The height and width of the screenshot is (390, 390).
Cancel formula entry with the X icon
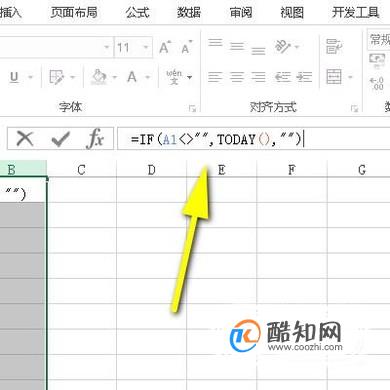[x=25, y=138]
